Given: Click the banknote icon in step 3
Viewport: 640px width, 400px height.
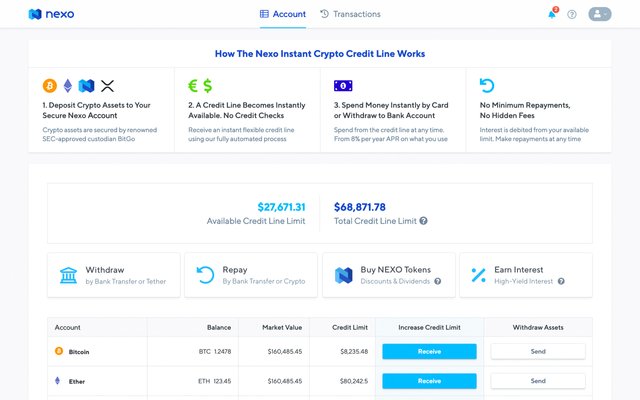Looking at the screenshot, I should [x=343, y=86].
